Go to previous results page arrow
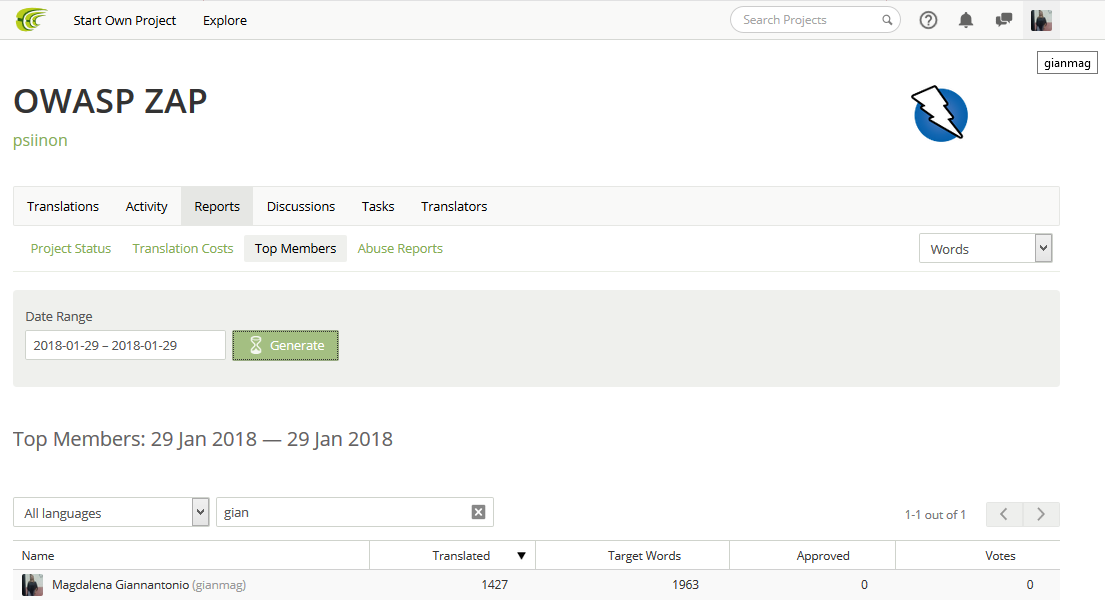Viewport: 1105px width, 607px height. 1004,514
